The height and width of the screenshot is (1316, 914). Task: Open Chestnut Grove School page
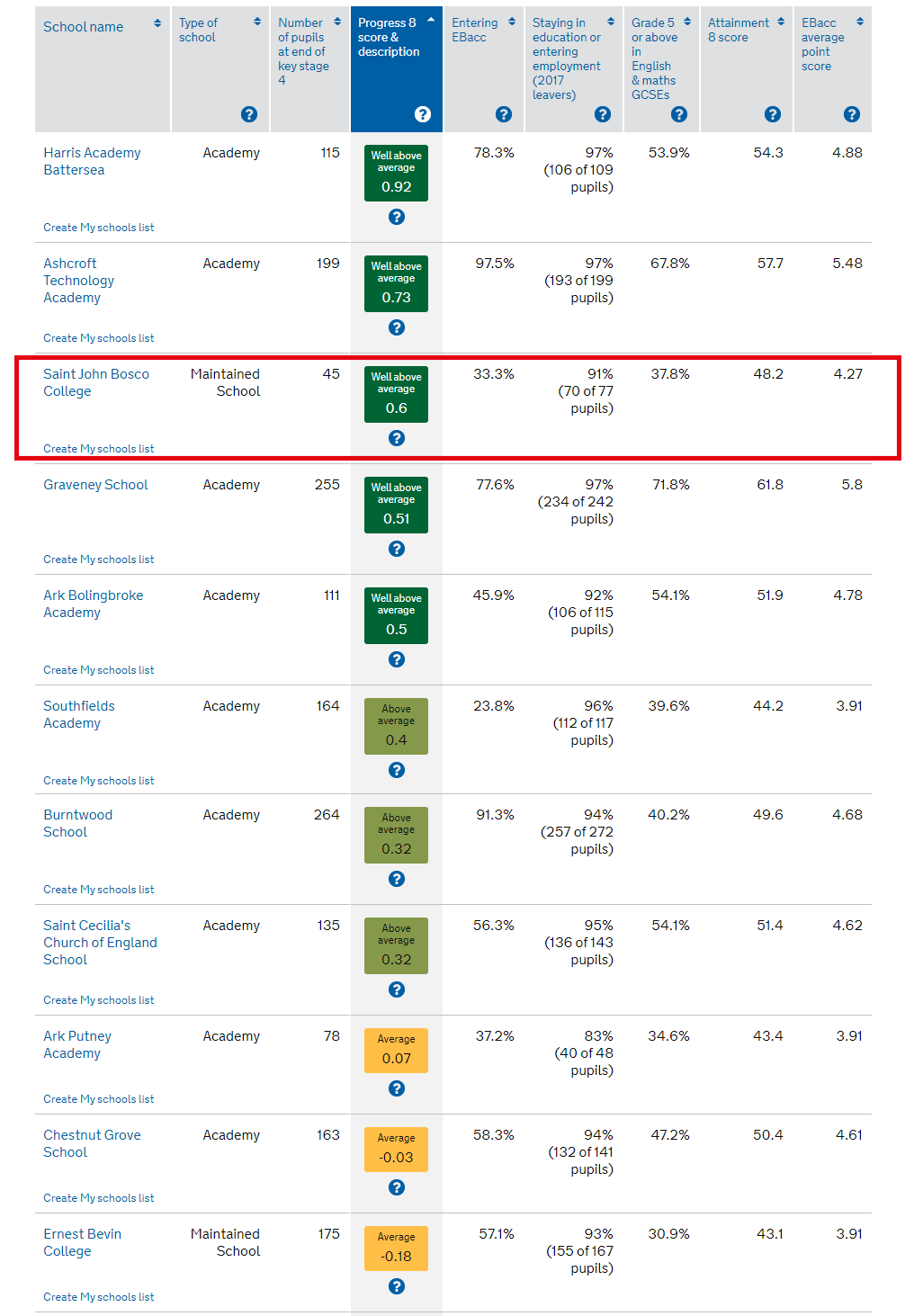click(92, 1143)
